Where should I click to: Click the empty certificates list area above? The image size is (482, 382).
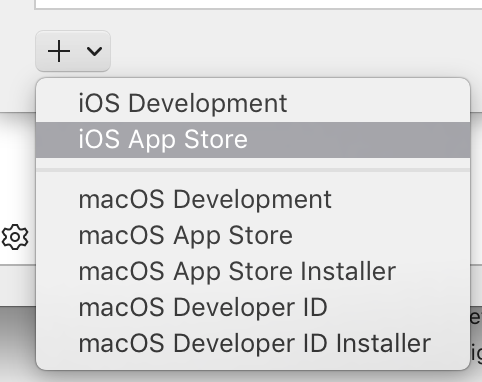(x=258, y=4)
